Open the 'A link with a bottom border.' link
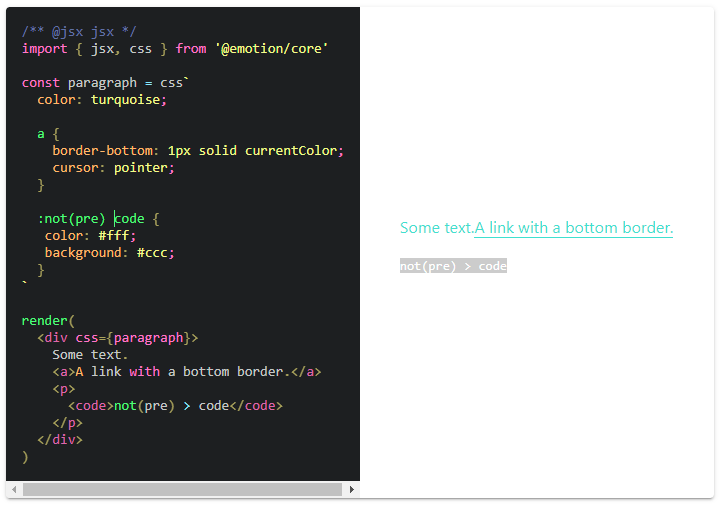The image size is (725, 507). tap(573, 228)
